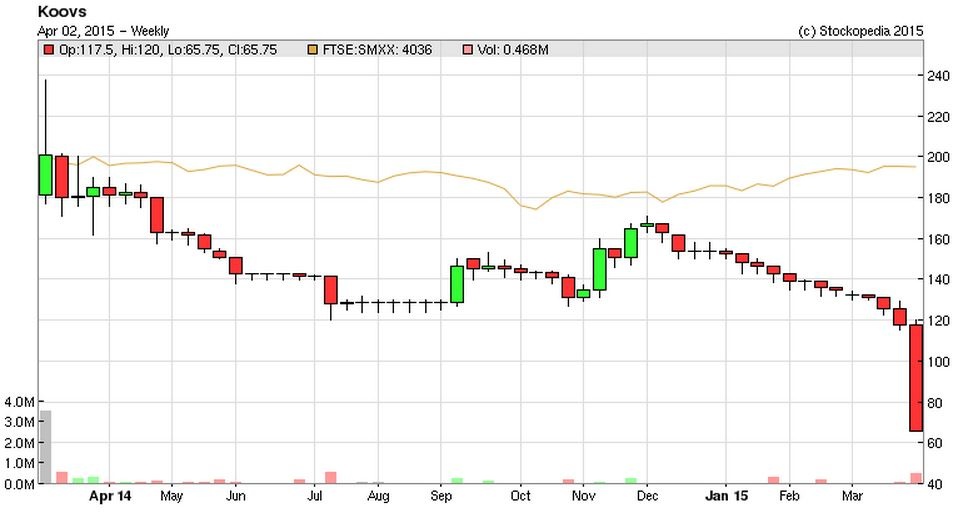Image resolution: width=963 pixels, height=520 pixels.
Task: Click the red OHLC legend swatch
Action: coord(49,50)
